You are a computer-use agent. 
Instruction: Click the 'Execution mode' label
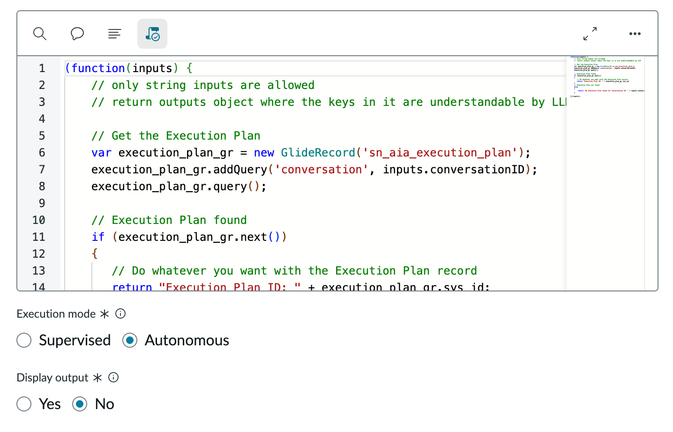click(x=56, y=314)
